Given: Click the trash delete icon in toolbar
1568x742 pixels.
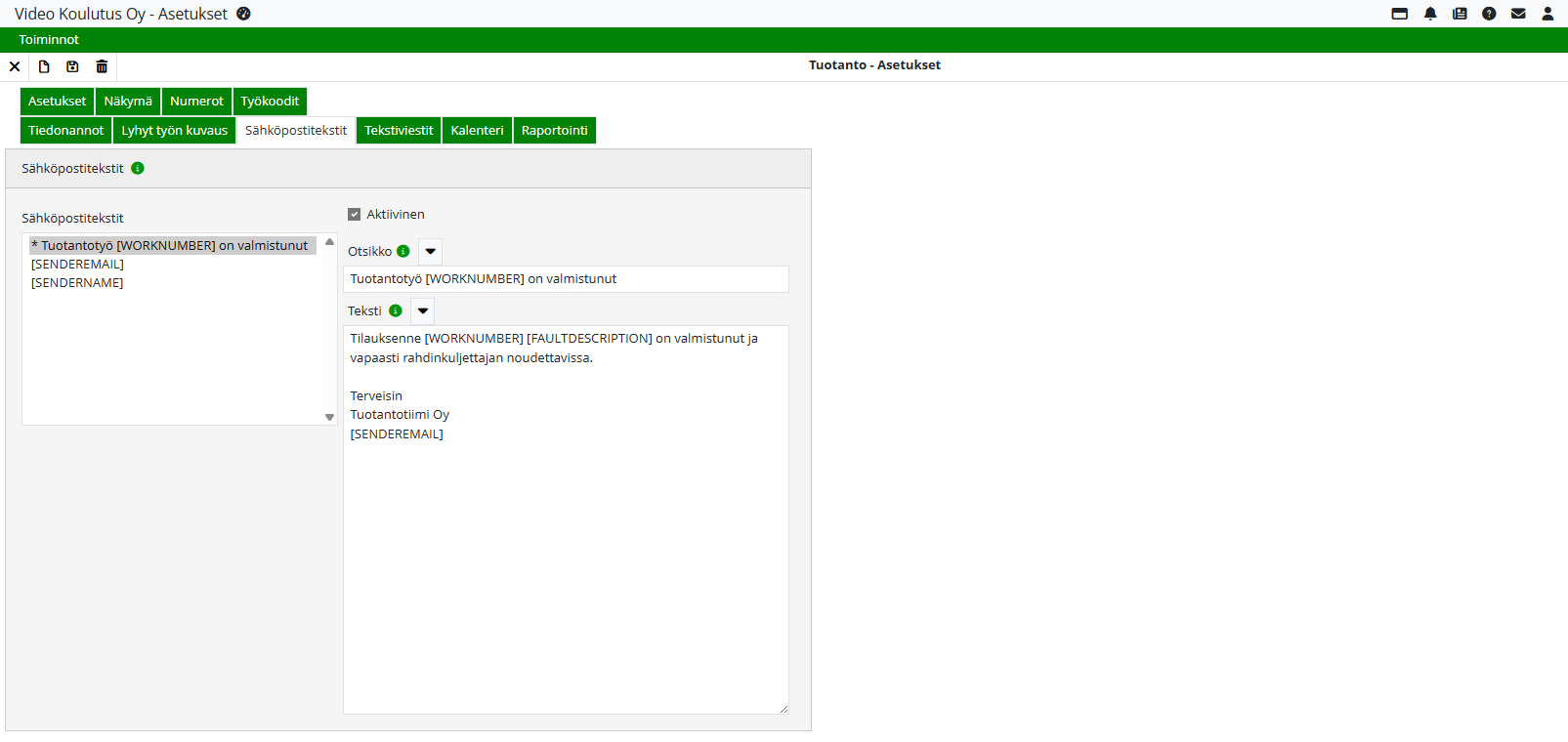Looking at the screenshot, I should tap(102, 66).
